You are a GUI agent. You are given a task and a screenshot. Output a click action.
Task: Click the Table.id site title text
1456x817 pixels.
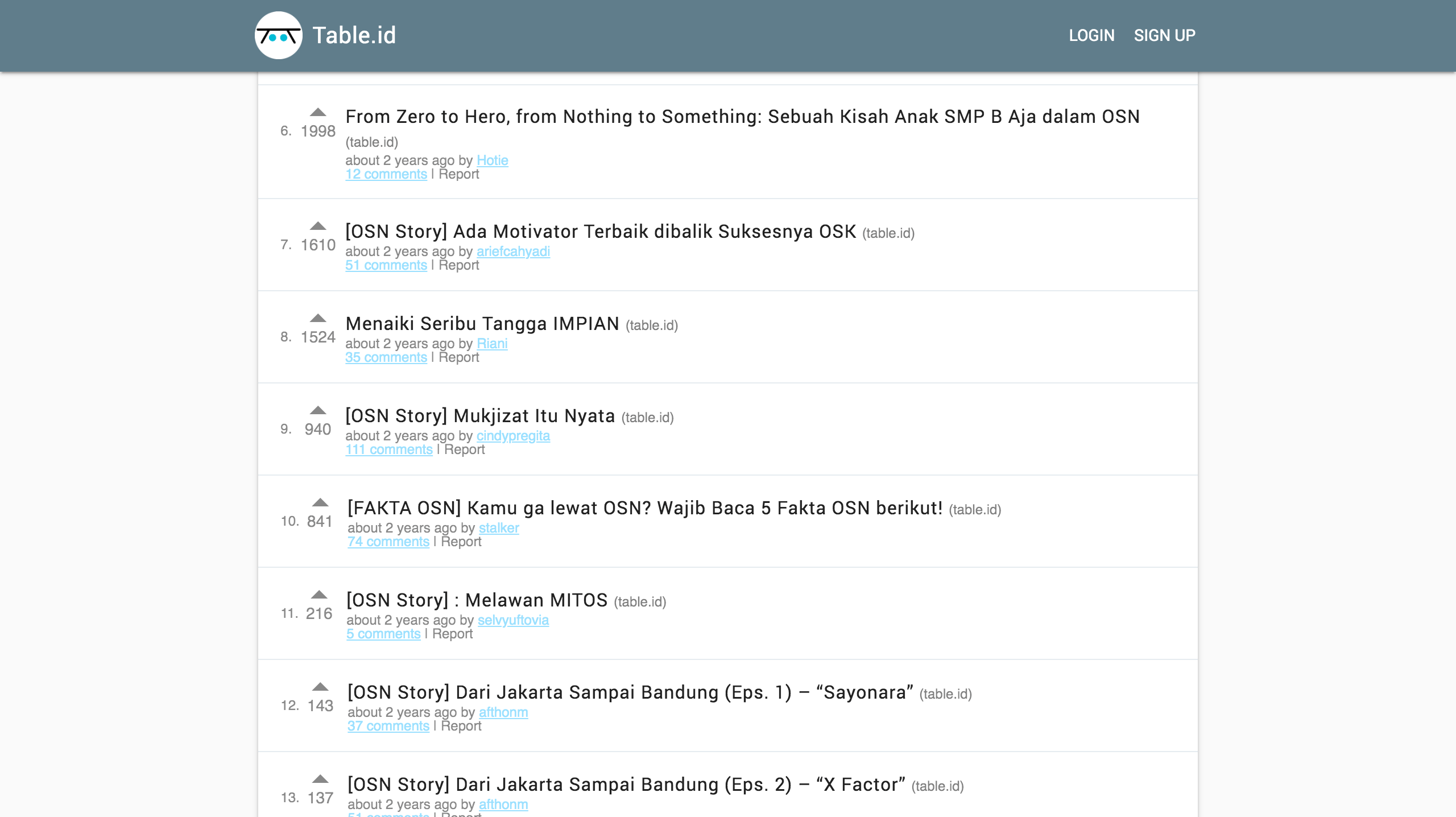coord(354,35)
